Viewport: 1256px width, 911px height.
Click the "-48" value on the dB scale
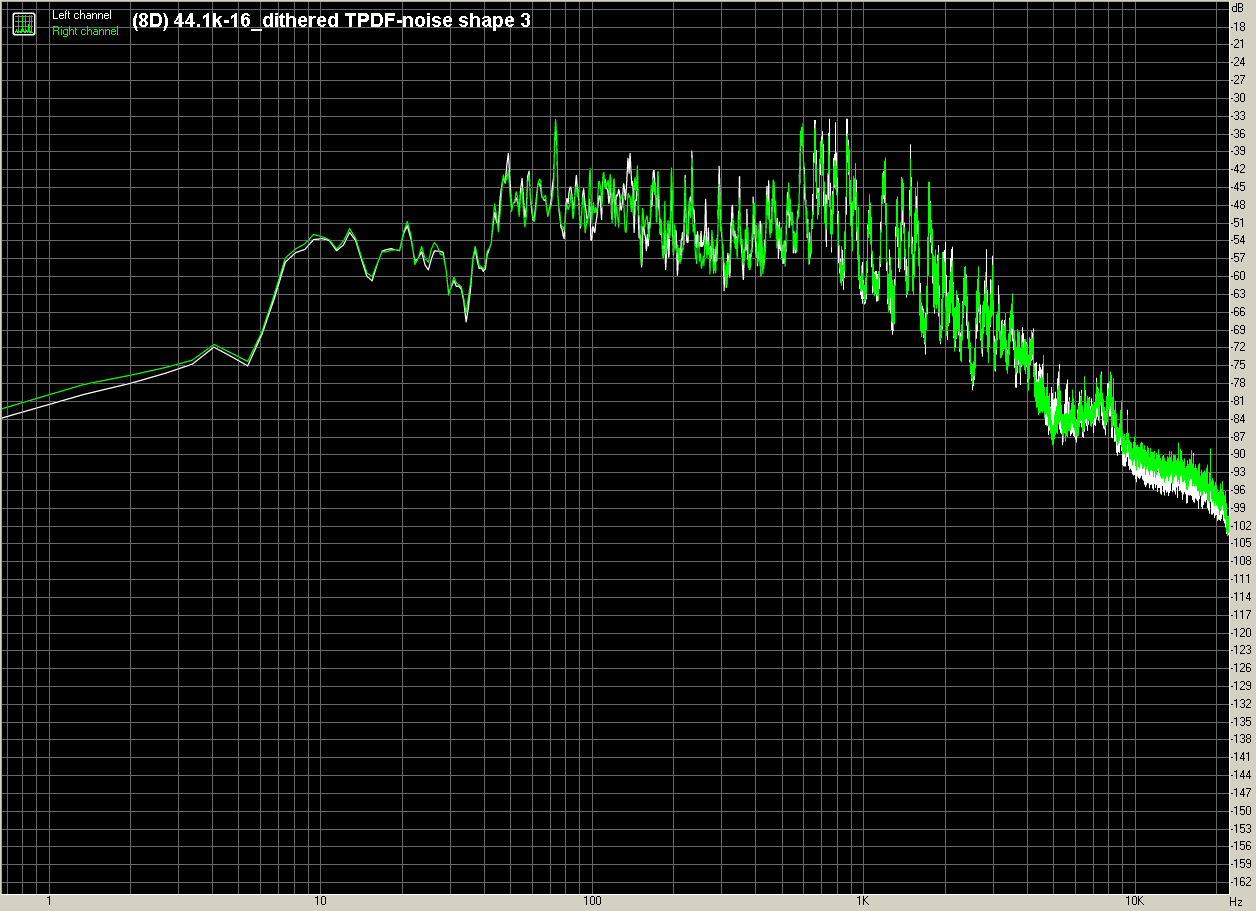coord(1239,204)
